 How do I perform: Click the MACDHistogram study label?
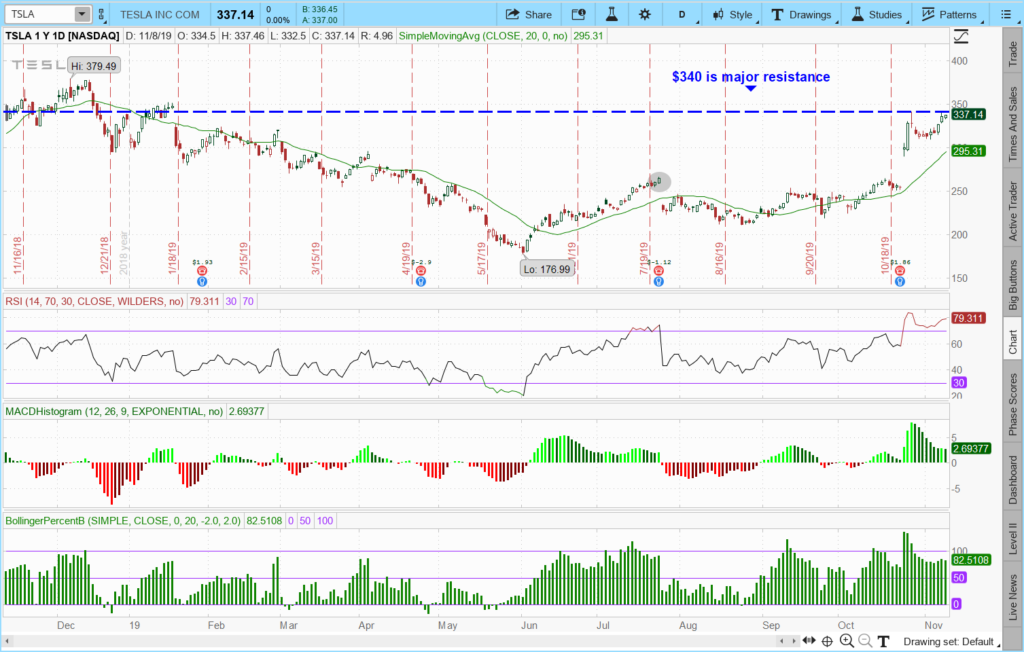pyautogui.click(x=114, y=412)
